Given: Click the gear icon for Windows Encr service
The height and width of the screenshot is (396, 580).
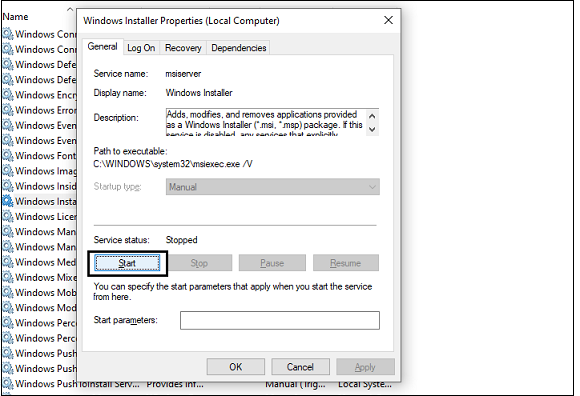Looking at the screenshot, I should coord(8,95).
